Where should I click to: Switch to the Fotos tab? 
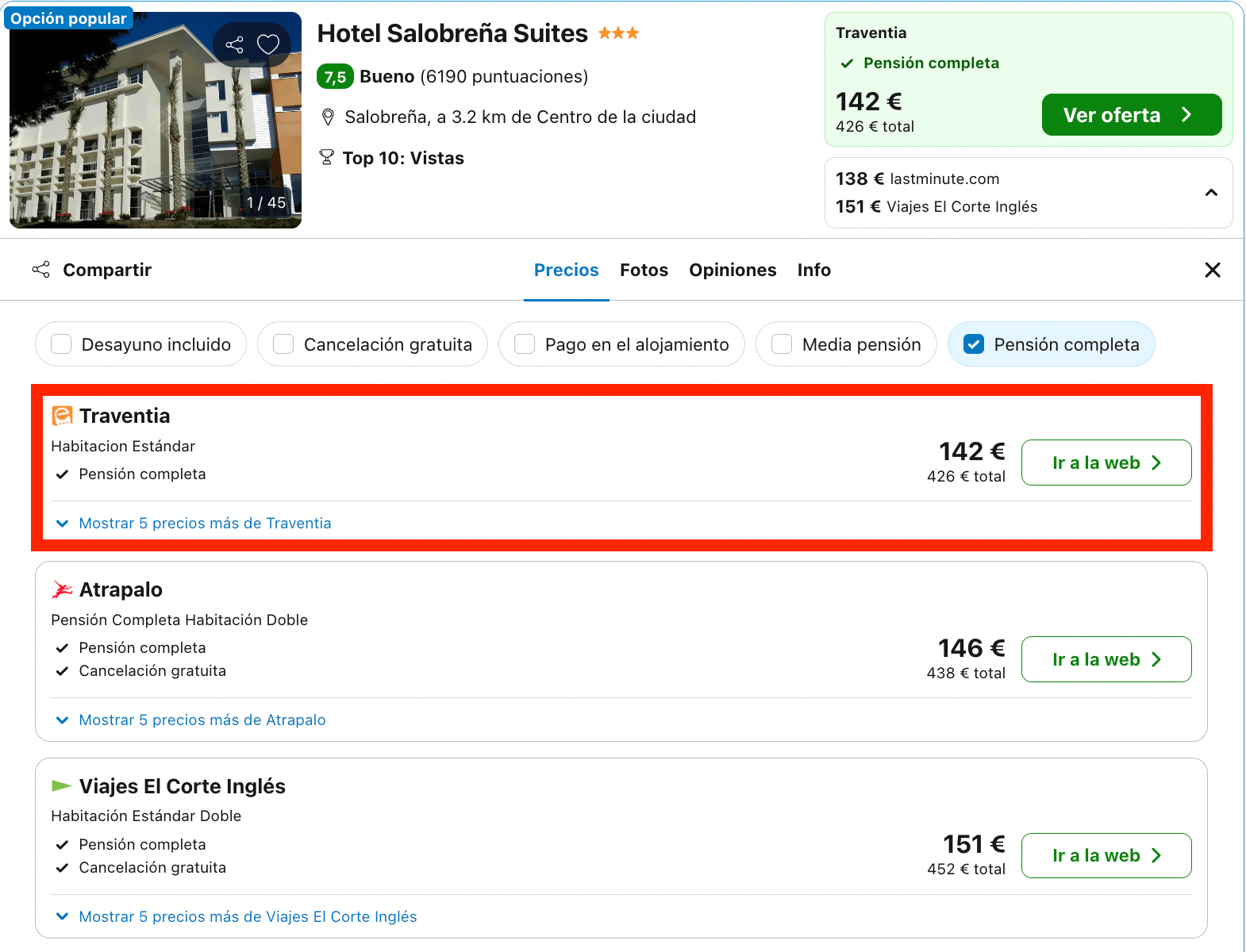644,270
